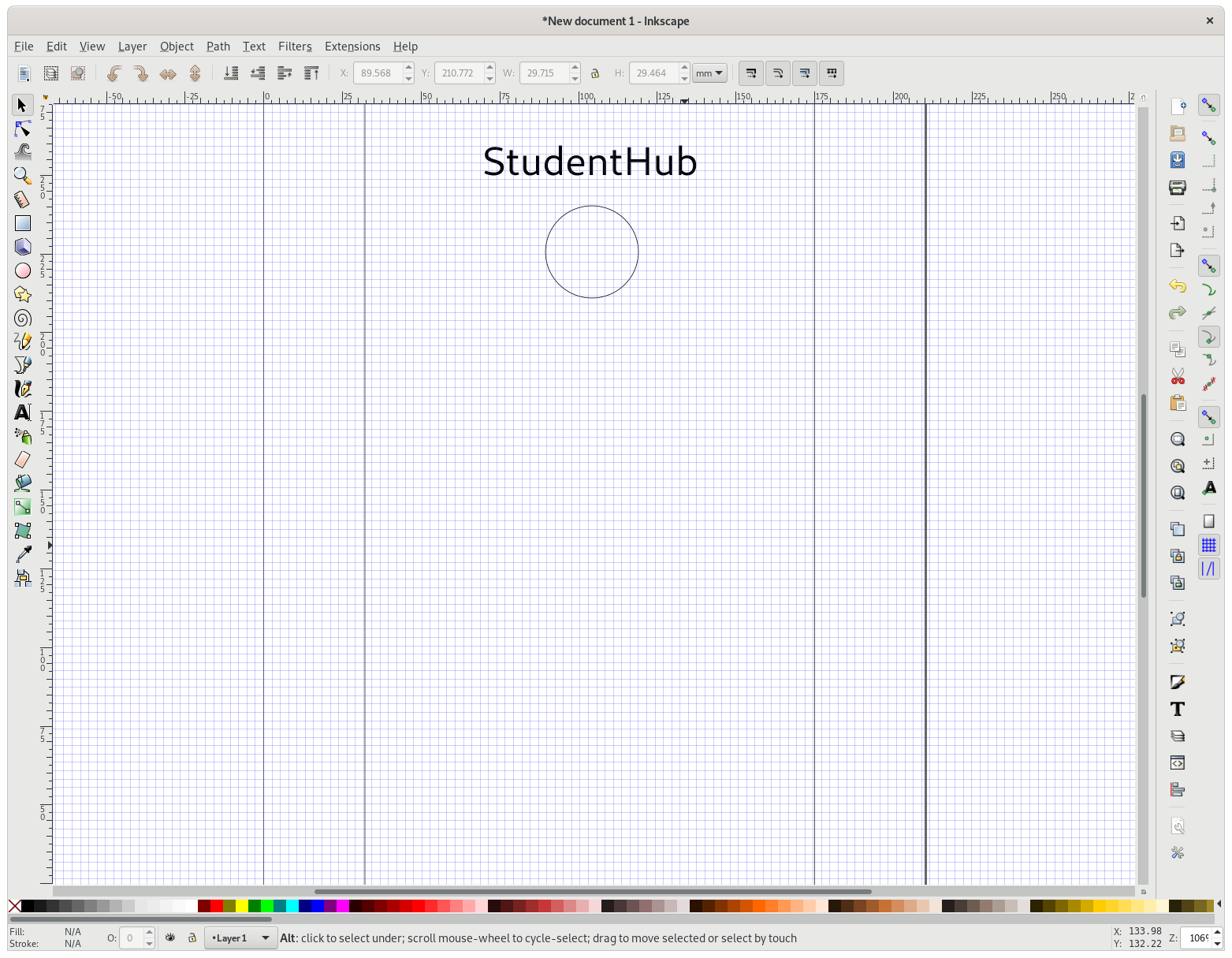This screenshot has width=1232, height=958.
Task: Select the Measure ruler tool
Action: pos(22,199)
